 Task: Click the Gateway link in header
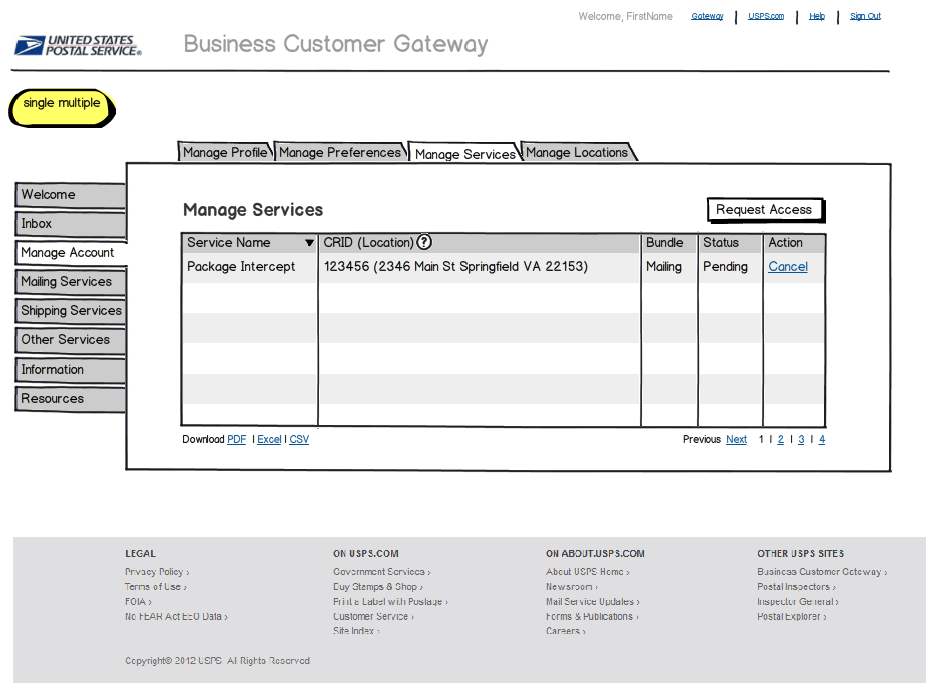pyautogui.click(x=707, y=16)
